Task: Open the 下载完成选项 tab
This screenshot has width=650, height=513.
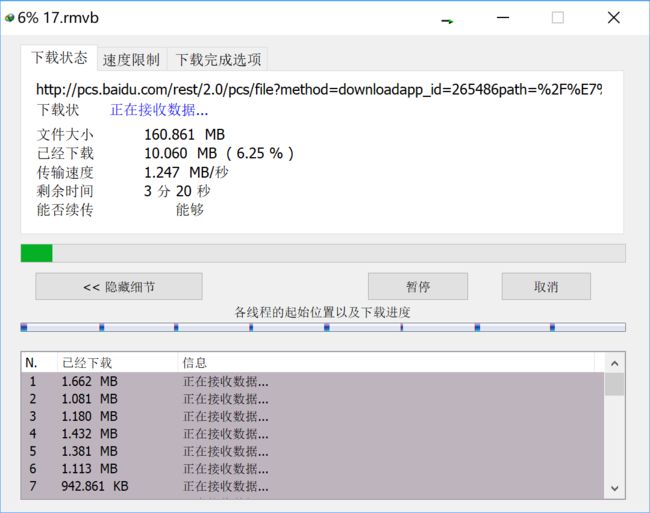Action: pos(218,60)
